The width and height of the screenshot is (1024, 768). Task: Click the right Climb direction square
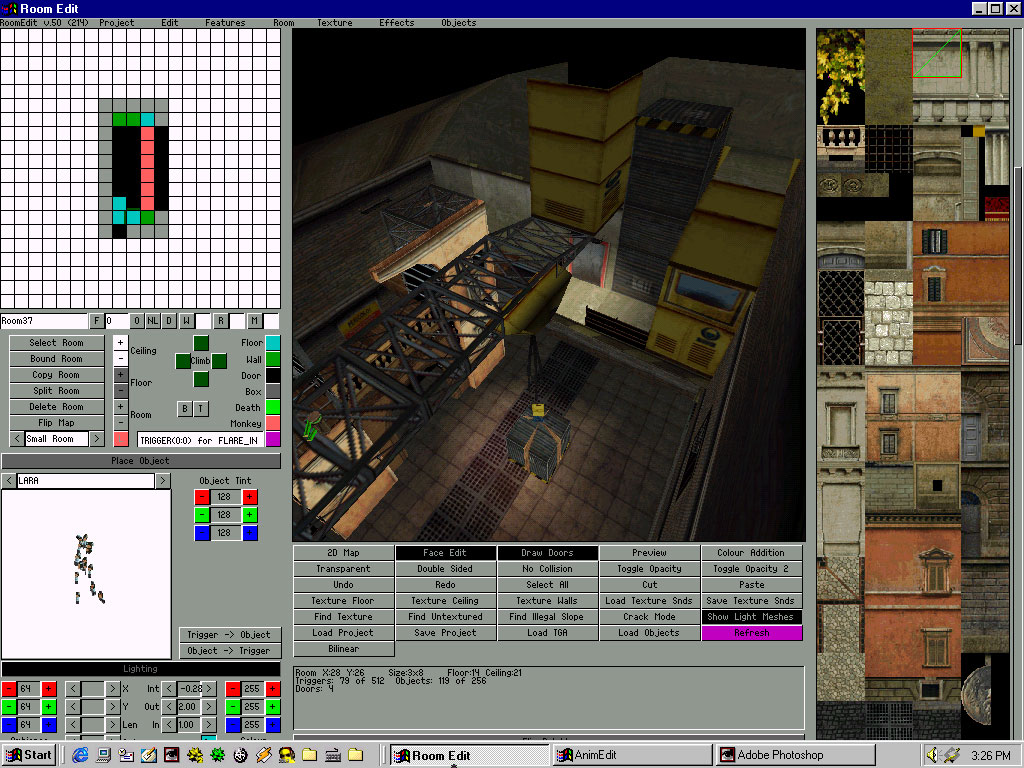point(219,361)
